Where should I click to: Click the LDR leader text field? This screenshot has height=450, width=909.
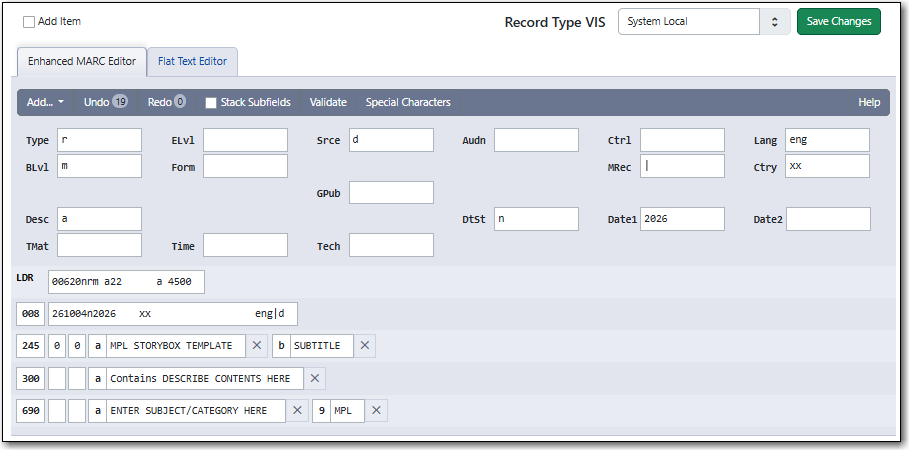coord(126,282)
